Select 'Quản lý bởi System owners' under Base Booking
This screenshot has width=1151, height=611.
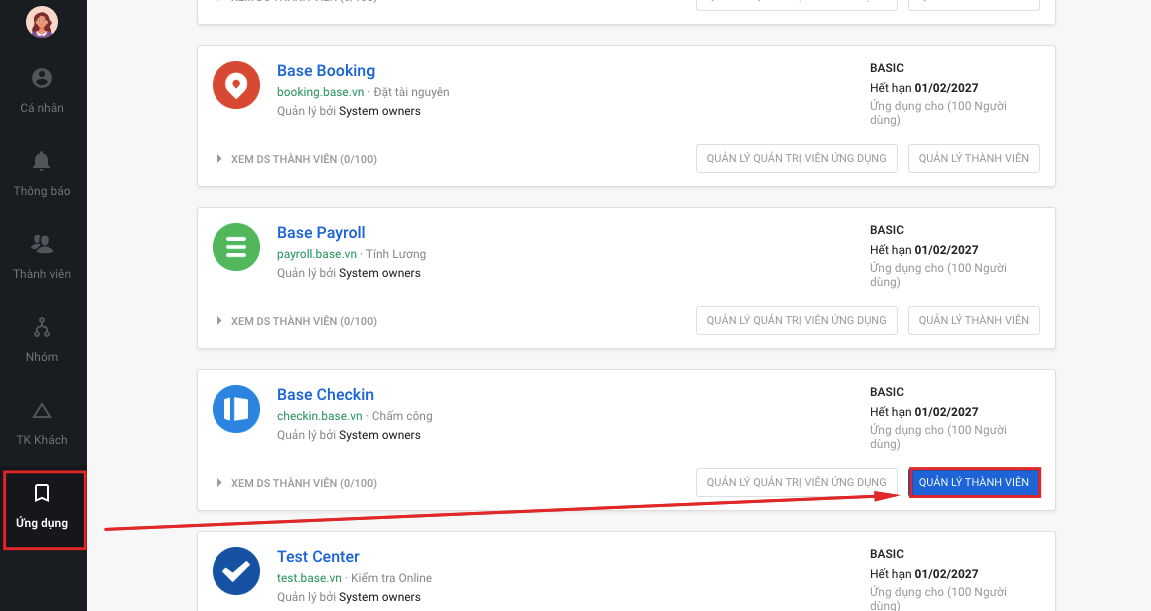click(x=349, y=111)
